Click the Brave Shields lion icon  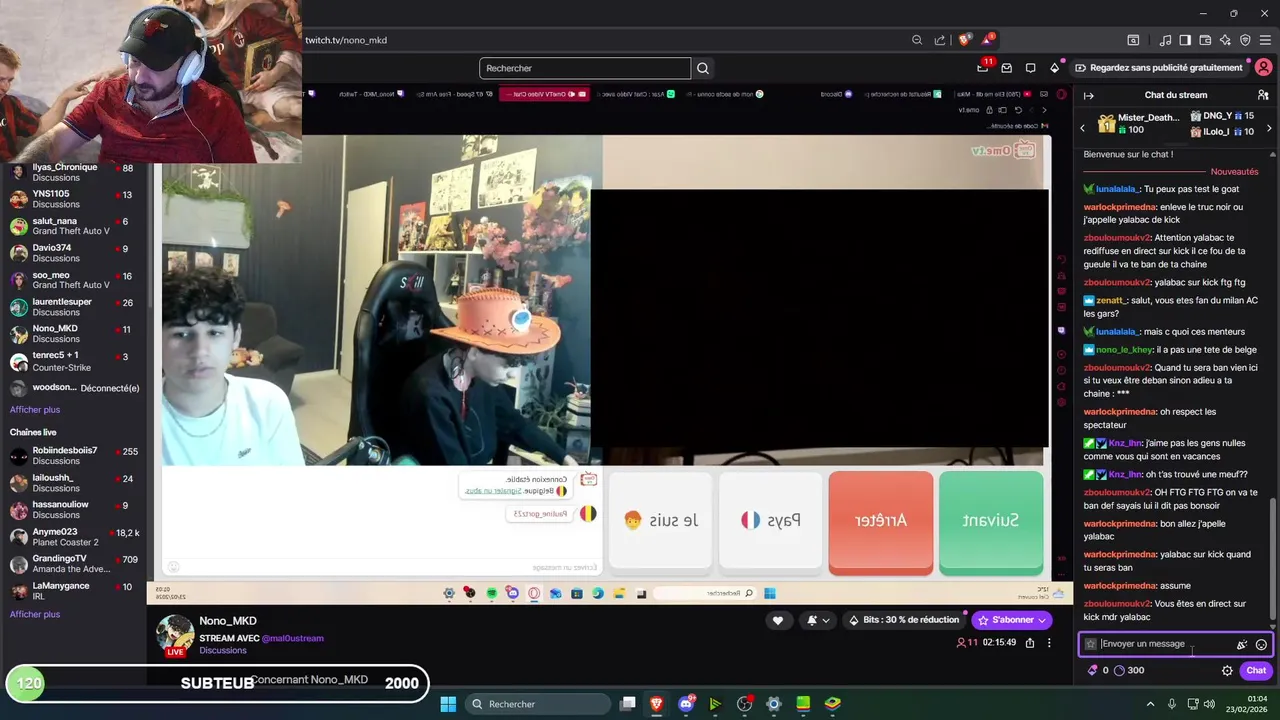coord(964,40)
